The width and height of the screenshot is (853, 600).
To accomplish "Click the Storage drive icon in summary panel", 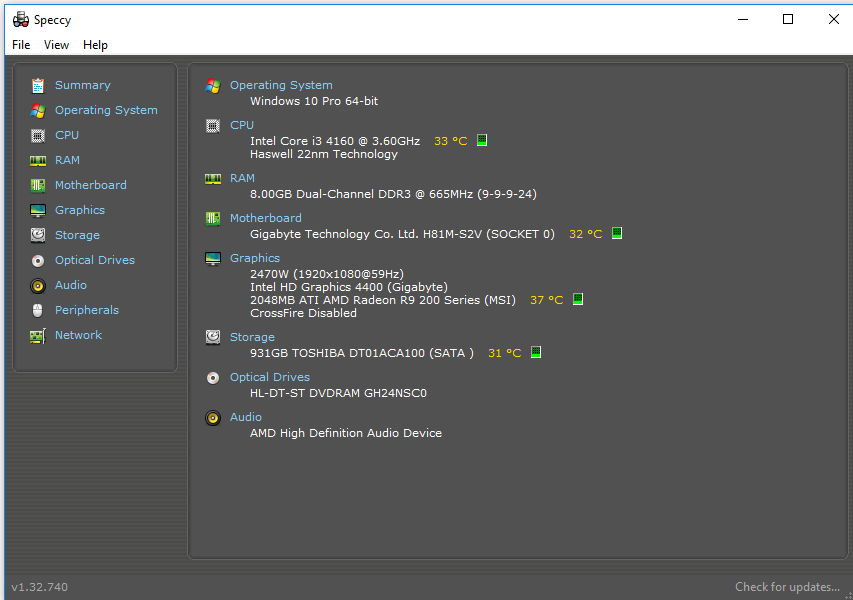I will (213, 337).
